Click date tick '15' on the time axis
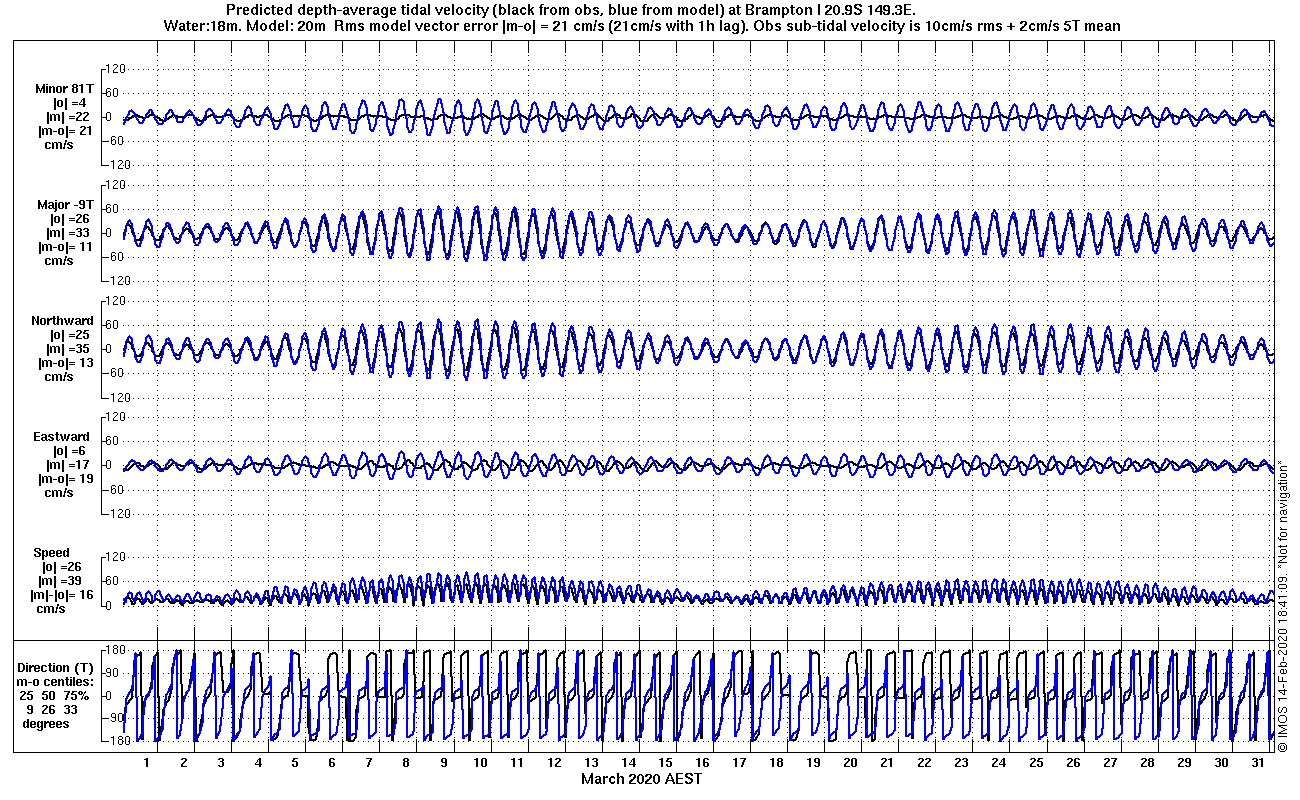This screenshot has width=1300, height=800. coord(665,763)
